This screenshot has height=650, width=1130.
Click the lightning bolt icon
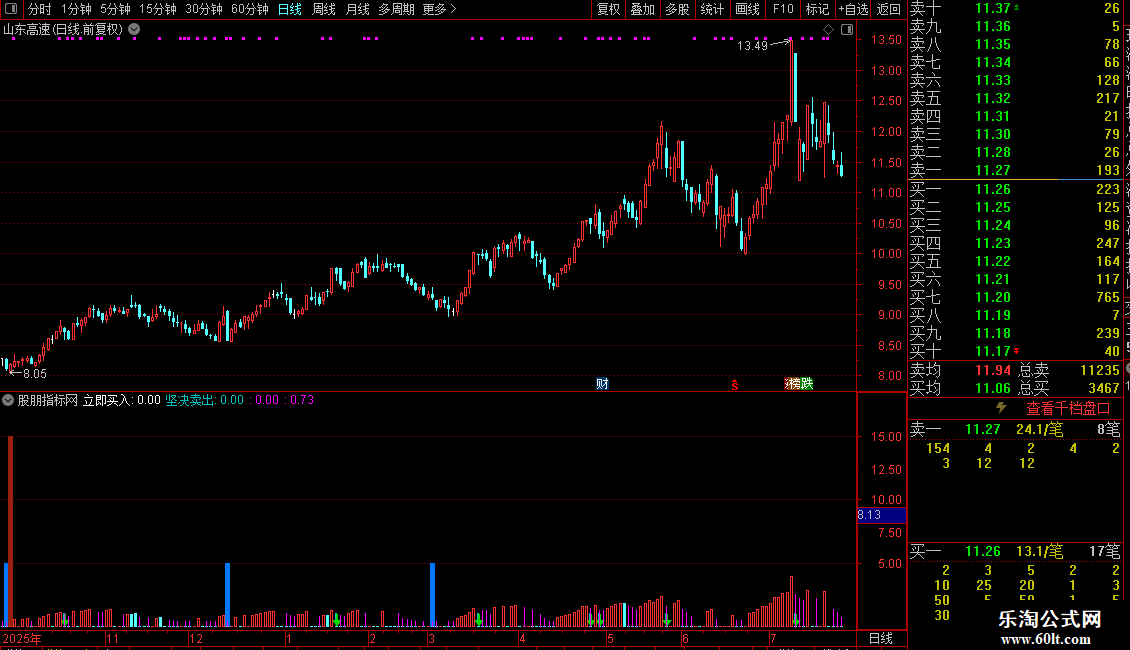1002,408
